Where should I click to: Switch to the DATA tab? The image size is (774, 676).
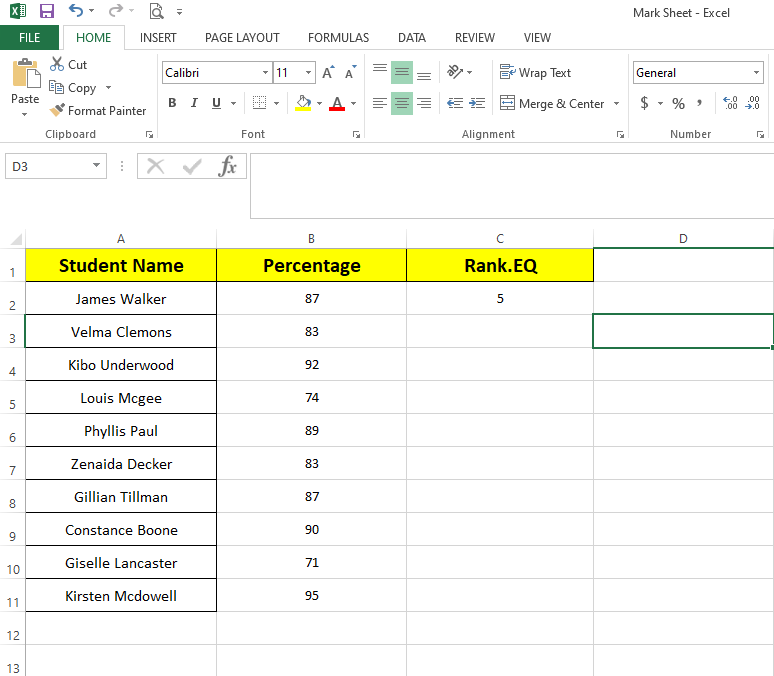(x=412, y=38)
